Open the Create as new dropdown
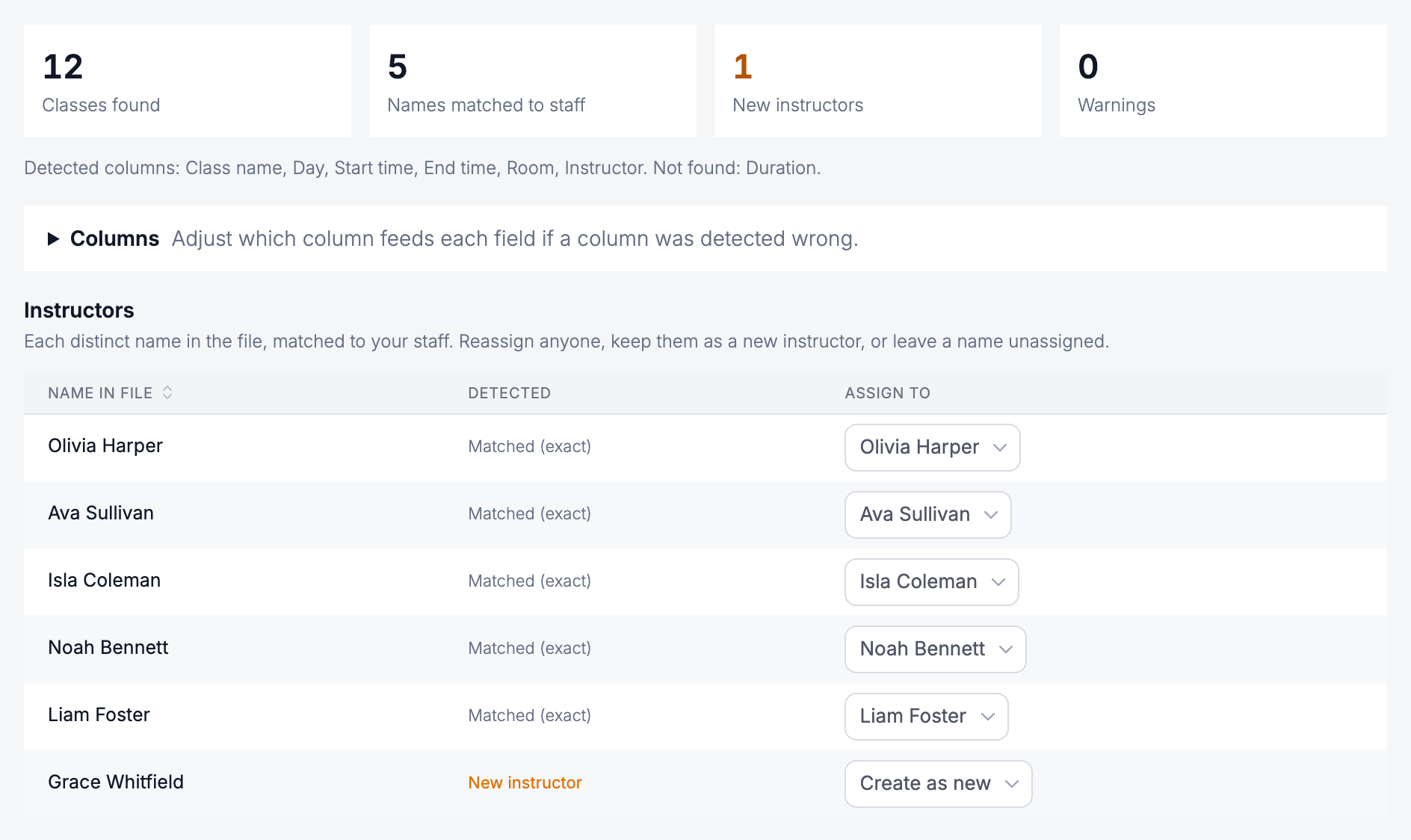The width and height of the screenshot is (1411, 840). [938, 784]
